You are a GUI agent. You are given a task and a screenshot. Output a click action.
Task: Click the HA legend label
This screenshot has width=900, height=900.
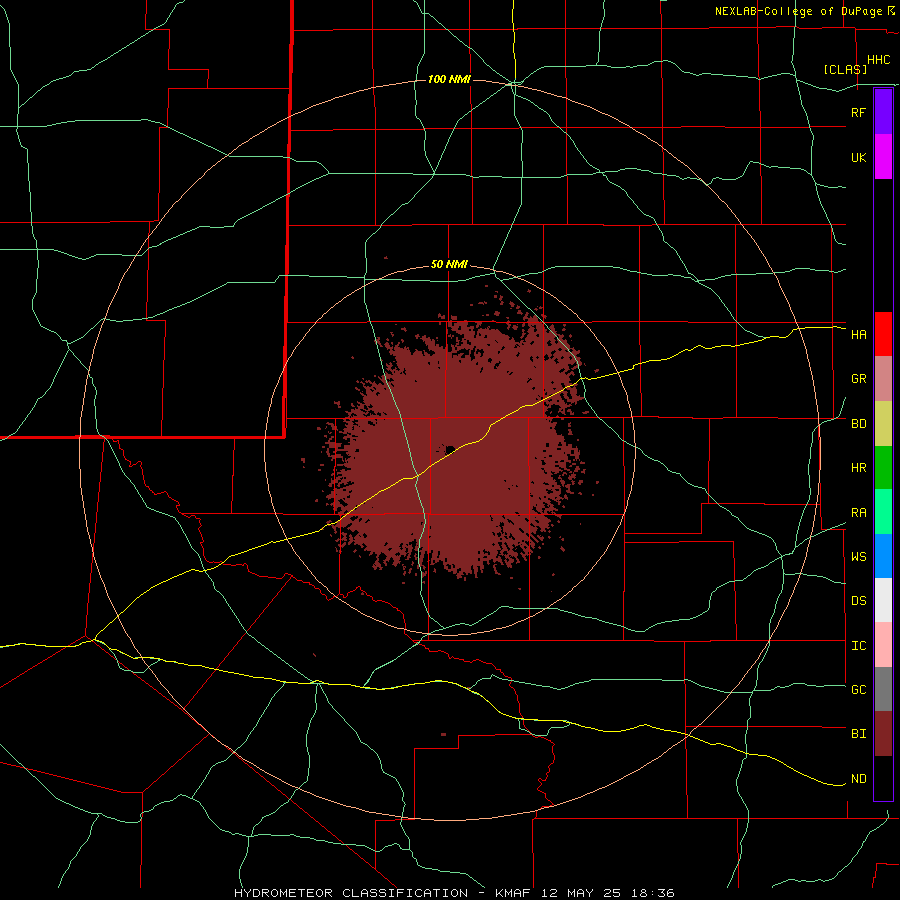858,335
